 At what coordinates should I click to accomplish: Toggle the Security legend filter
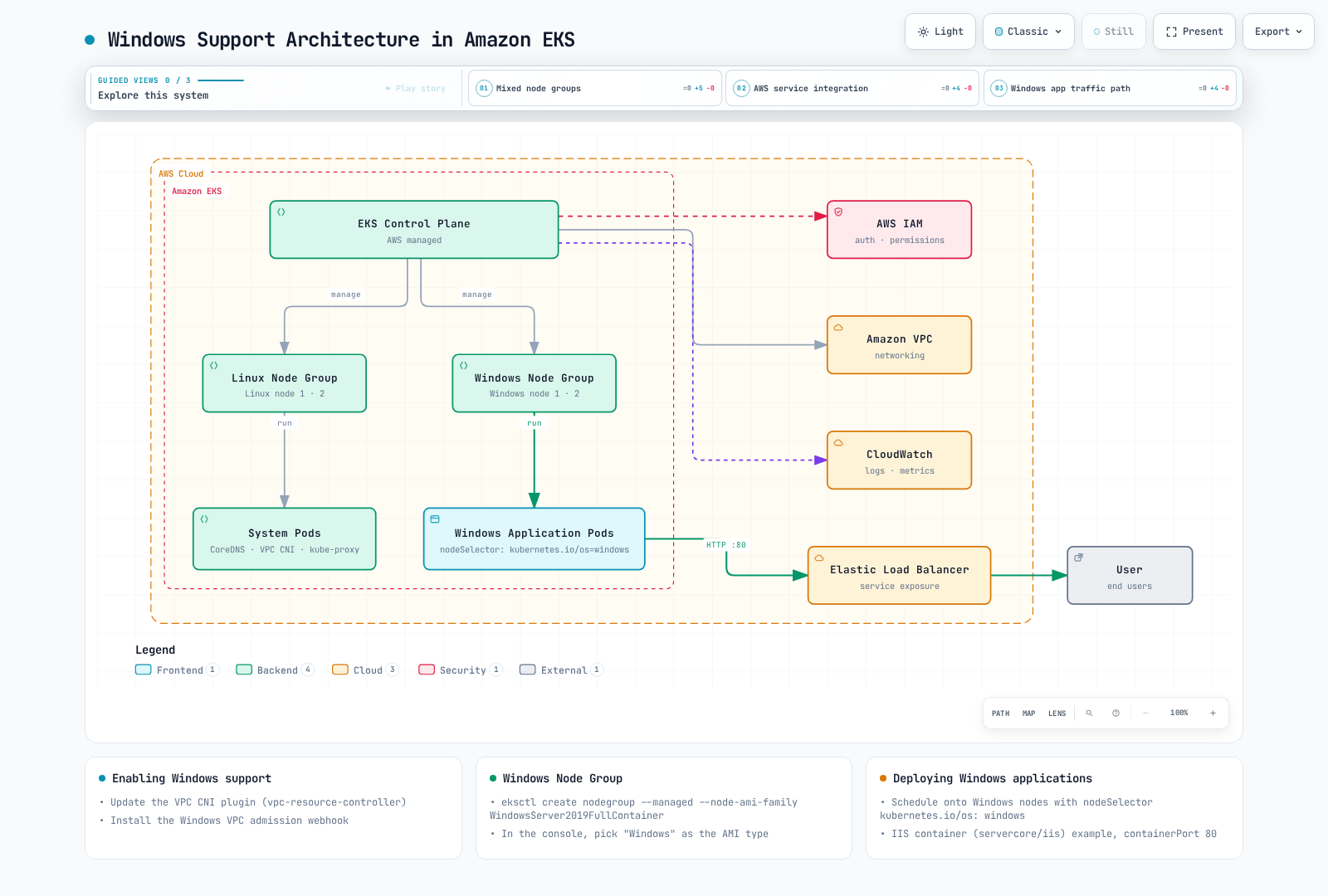(461, 670)
